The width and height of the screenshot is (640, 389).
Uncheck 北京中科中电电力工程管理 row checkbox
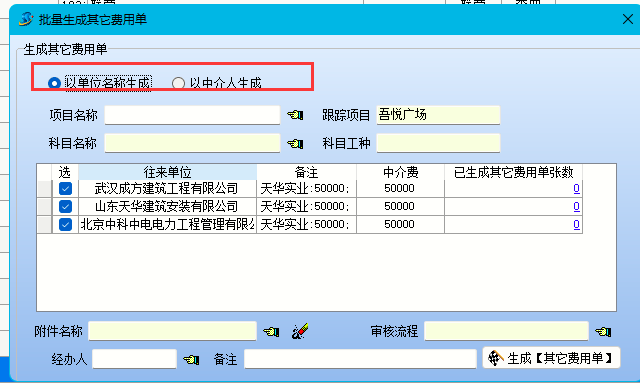click(x=65, y=225)
